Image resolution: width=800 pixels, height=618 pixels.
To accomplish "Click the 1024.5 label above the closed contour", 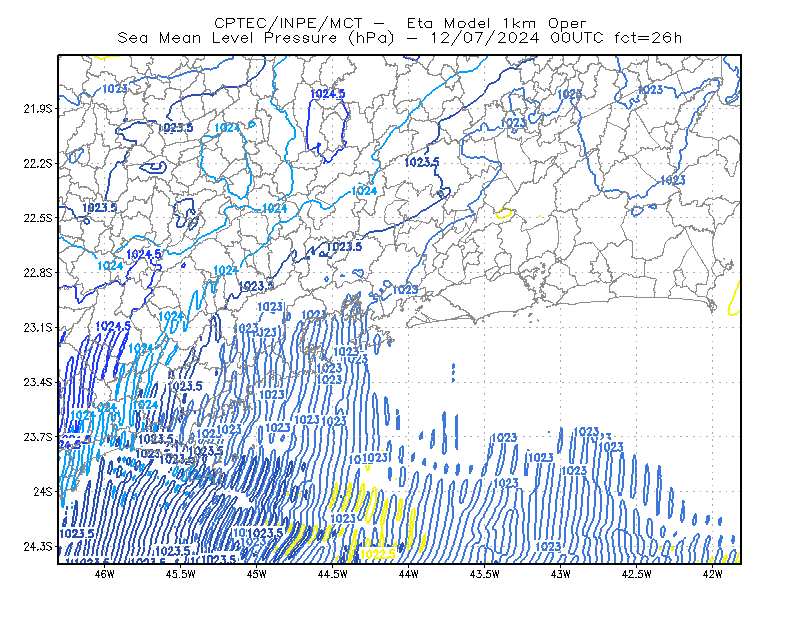I will [x=328, y=94].
